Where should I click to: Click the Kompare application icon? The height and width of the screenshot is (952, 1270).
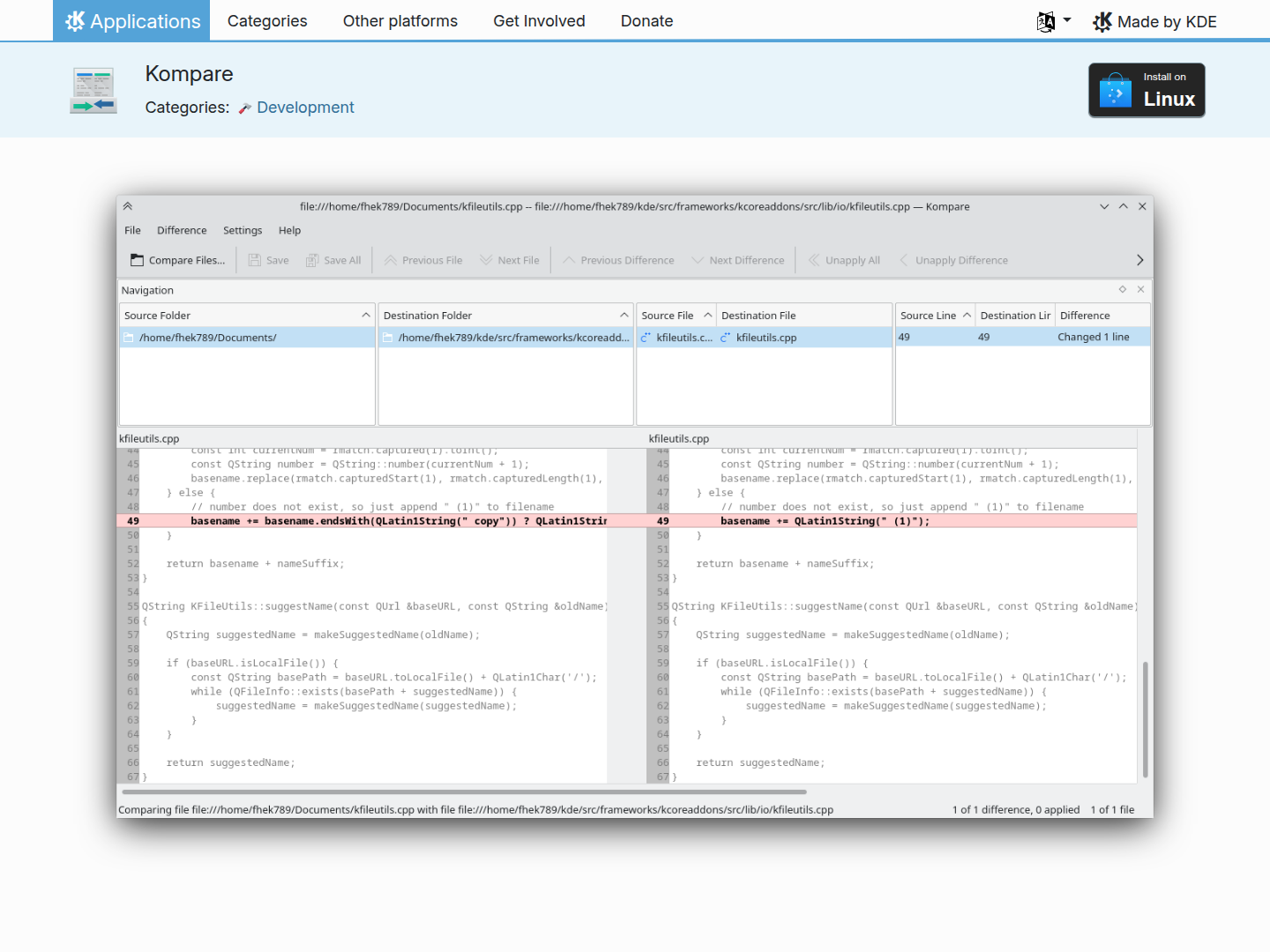(93, 91)
